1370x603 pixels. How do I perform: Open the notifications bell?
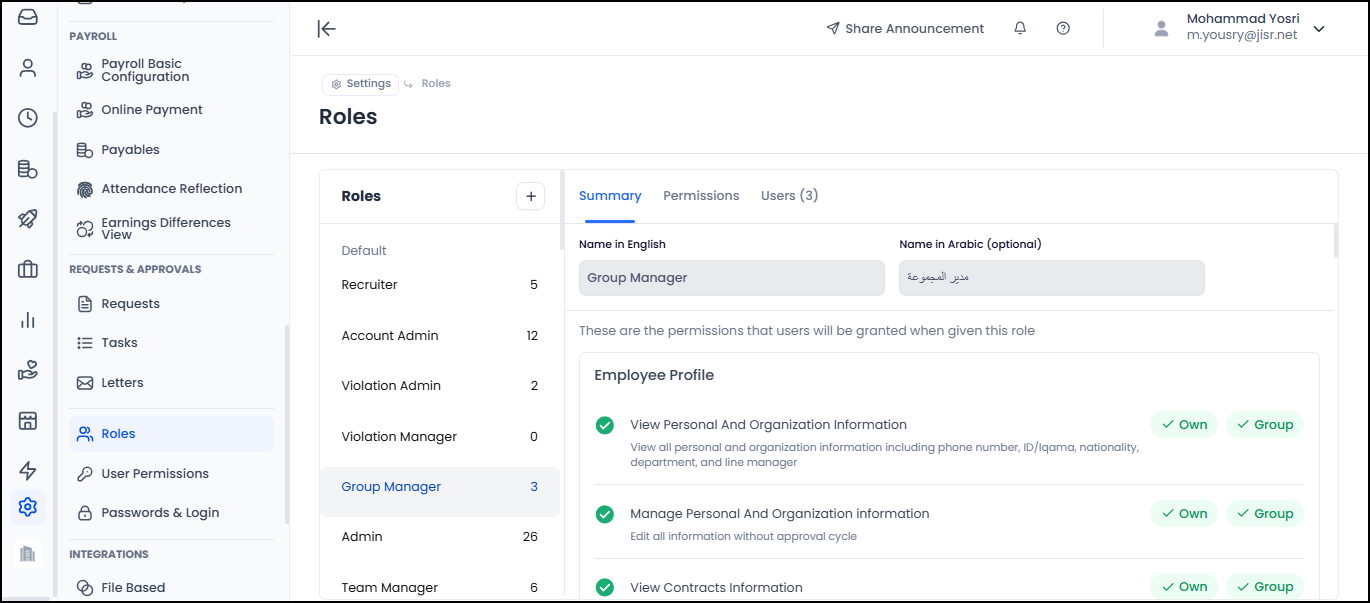1019,28
